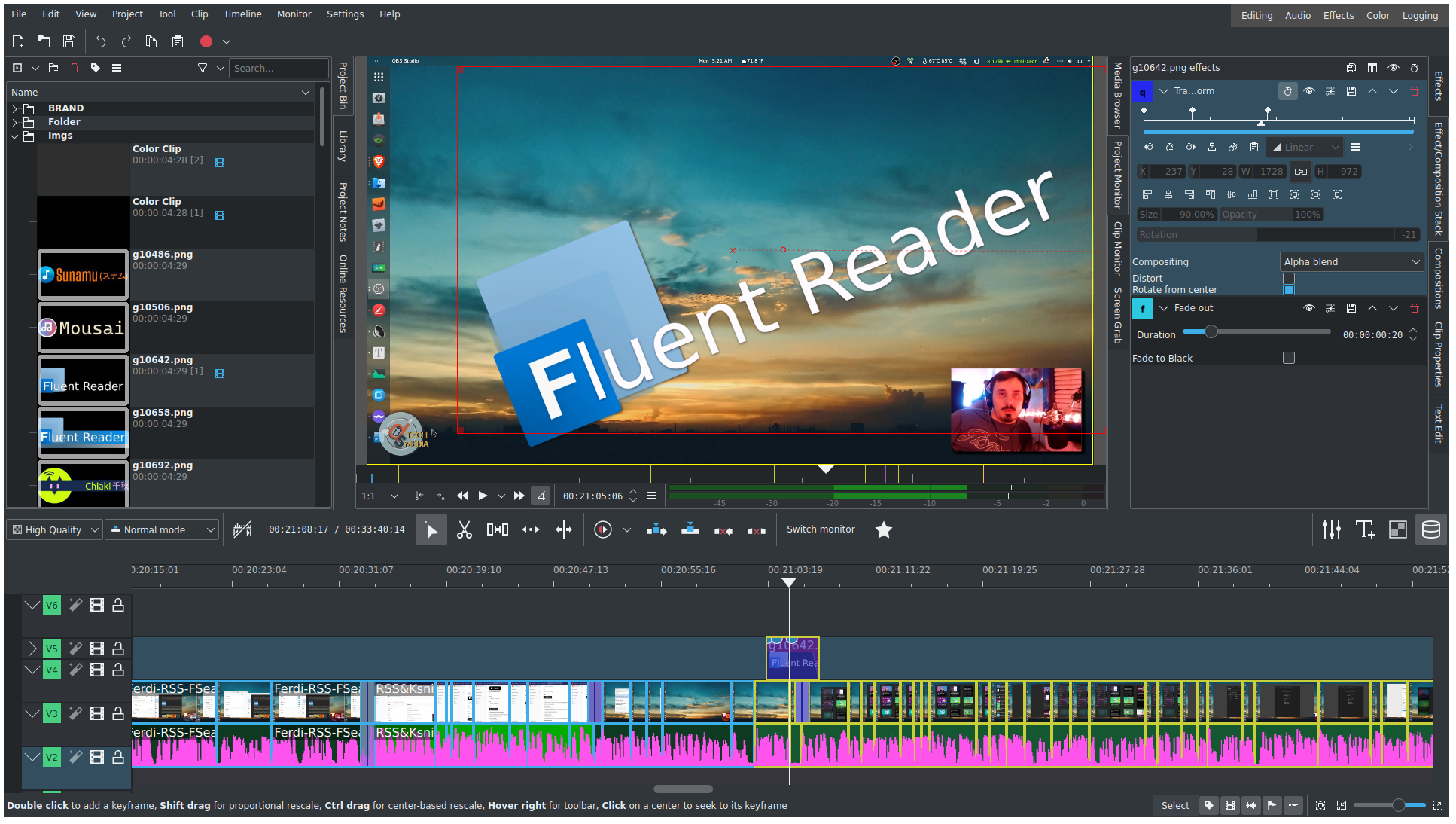The width and height of the screenshot is (1456, 824).
Task: Toggle the Fade to Black checkbox
Action: tap(1289, 359)
